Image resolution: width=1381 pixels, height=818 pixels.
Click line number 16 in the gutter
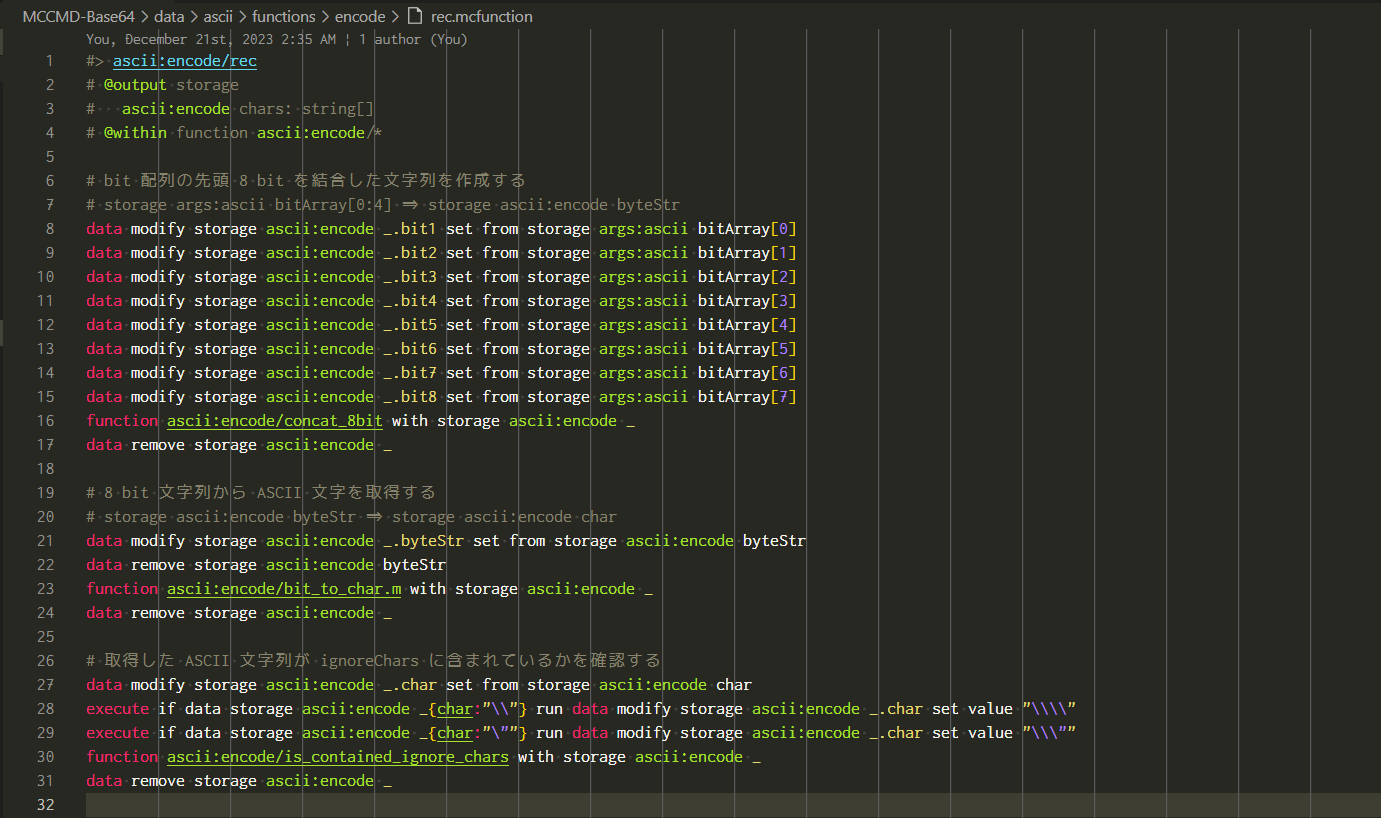click(x=45, y=421)
